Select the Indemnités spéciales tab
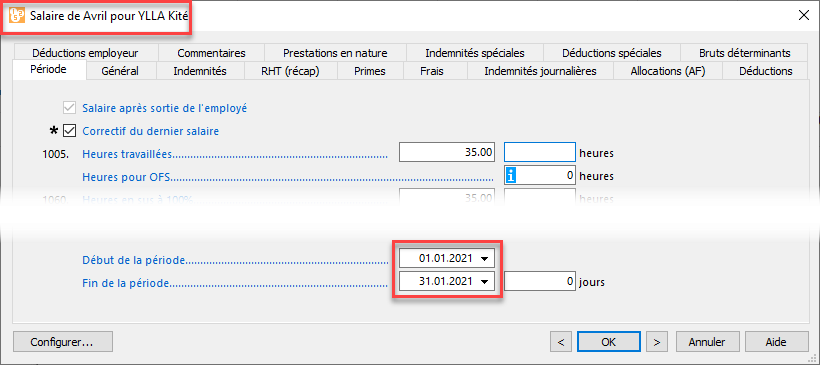Viewport: 820px width, 365px height. (x=475, y=53)
